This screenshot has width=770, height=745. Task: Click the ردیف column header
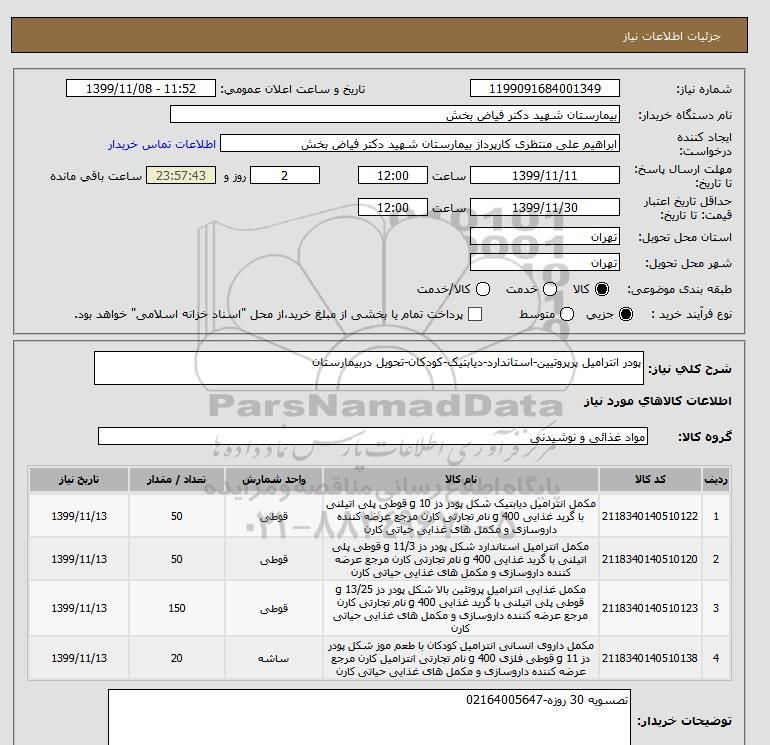click(x=716, y=479)
